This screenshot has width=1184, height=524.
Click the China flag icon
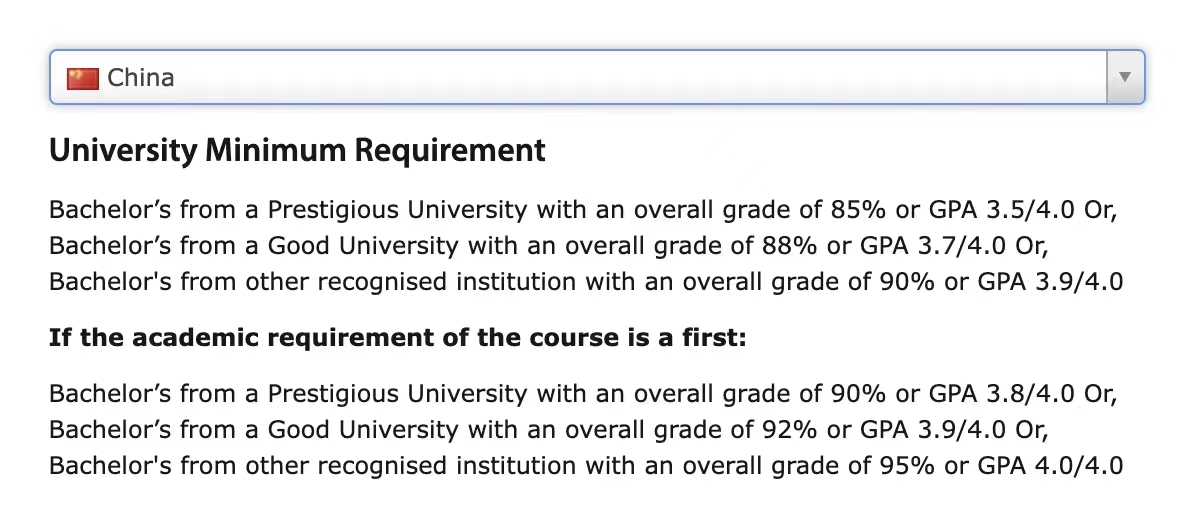coord(82,77)
